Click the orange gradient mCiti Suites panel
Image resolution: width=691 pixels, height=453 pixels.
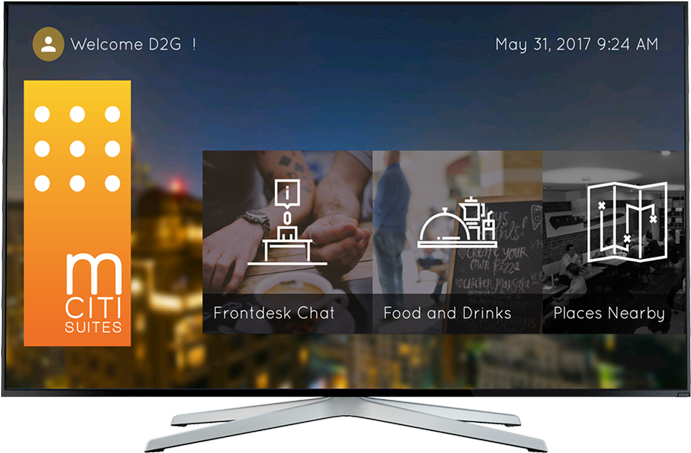77,213
